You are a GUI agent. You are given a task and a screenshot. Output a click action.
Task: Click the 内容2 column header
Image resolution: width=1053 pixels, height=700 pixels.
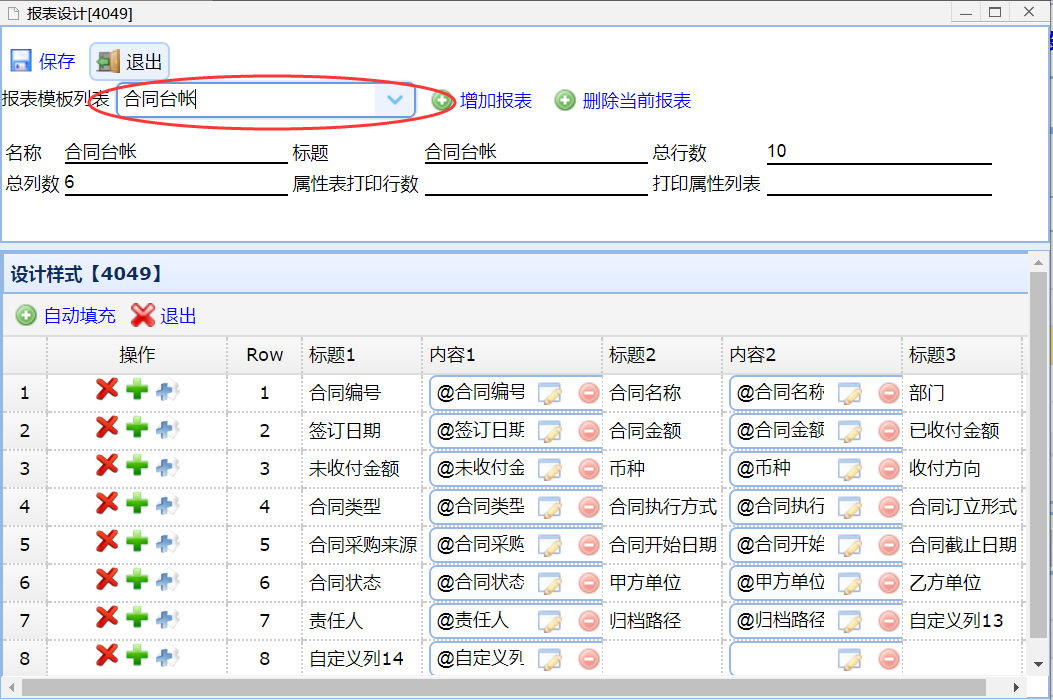813,355
